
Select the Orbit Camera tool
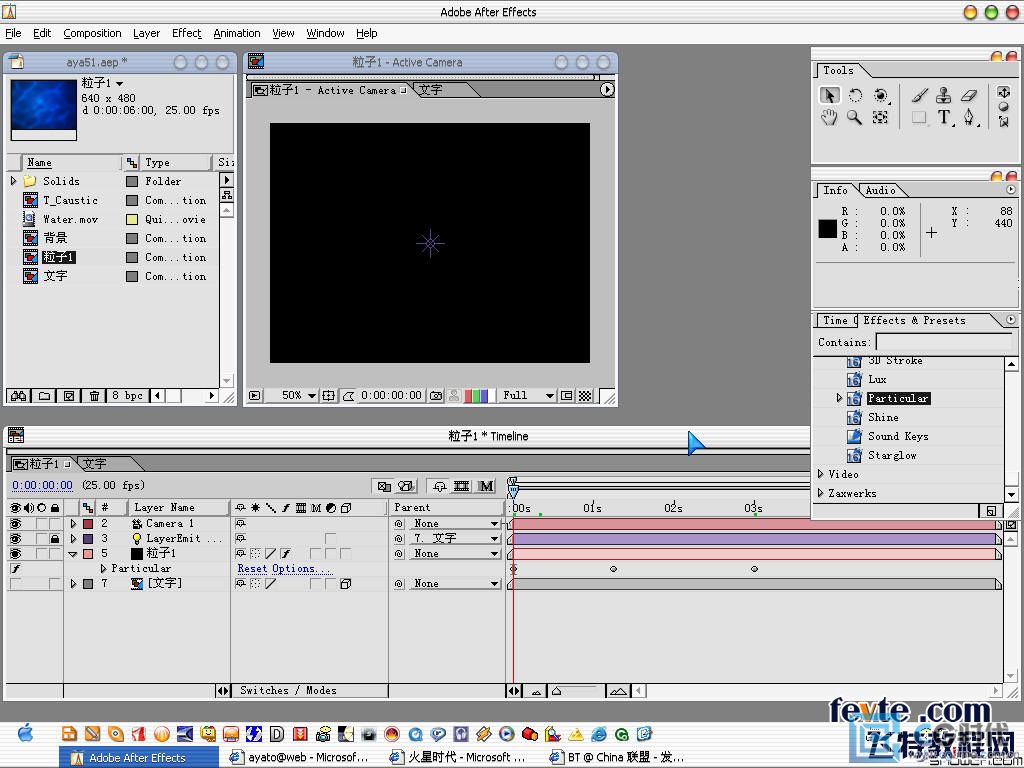880,95
